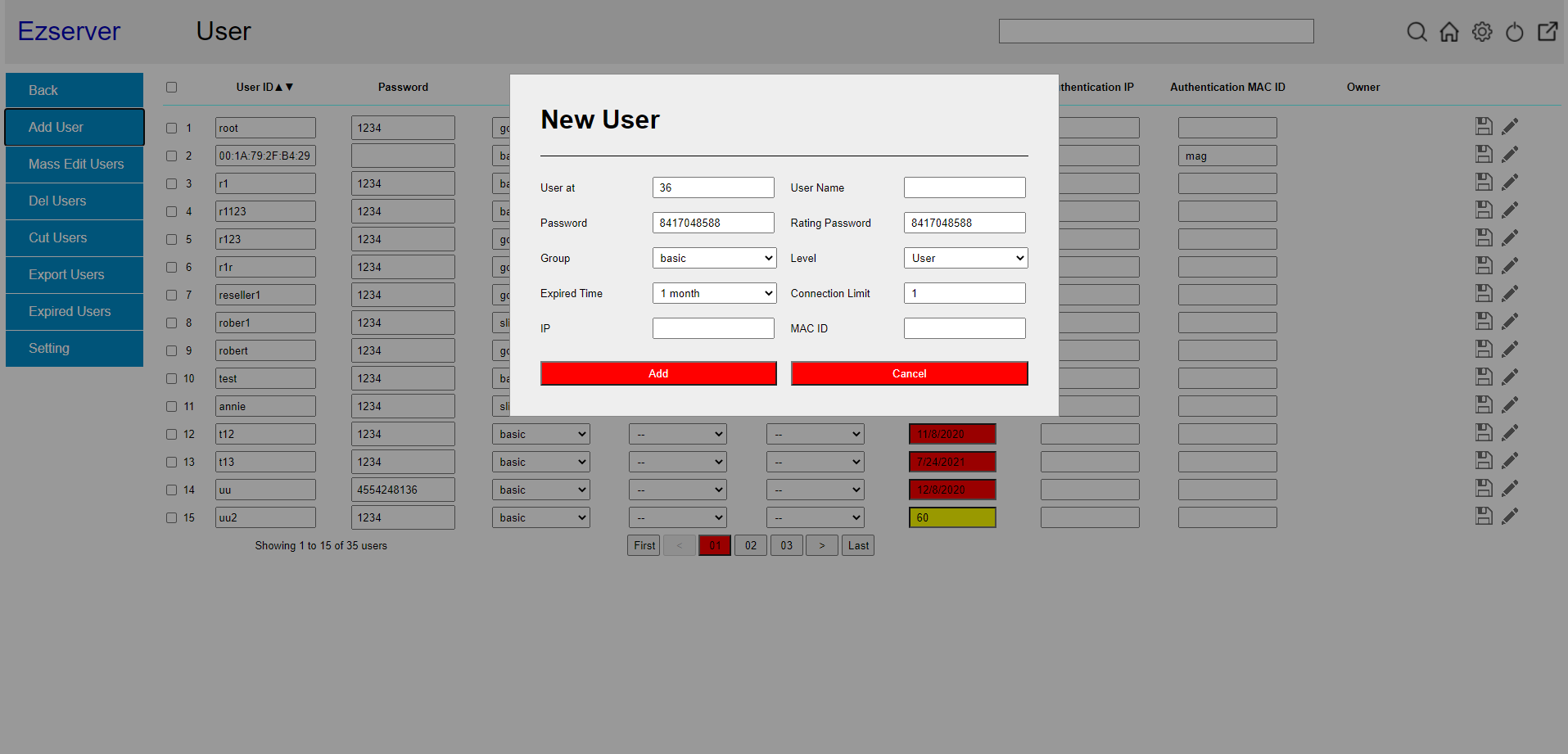Check the select-all checkbox in table header
The width and height of the screenshot is (1568, 754).
(171, 87)
